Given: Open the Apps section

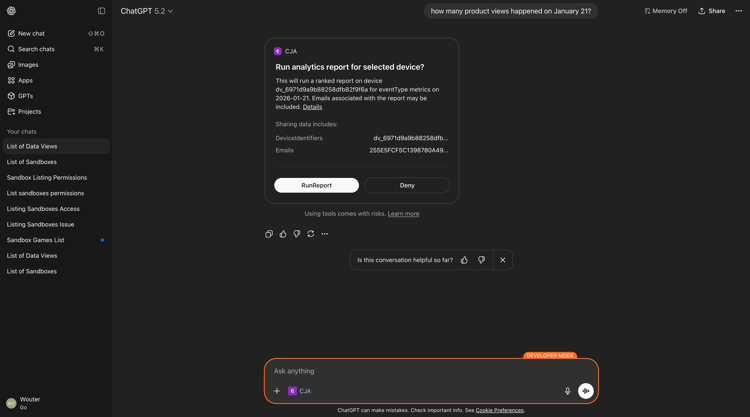Looking at the screenshot, I should coord(56,80).
